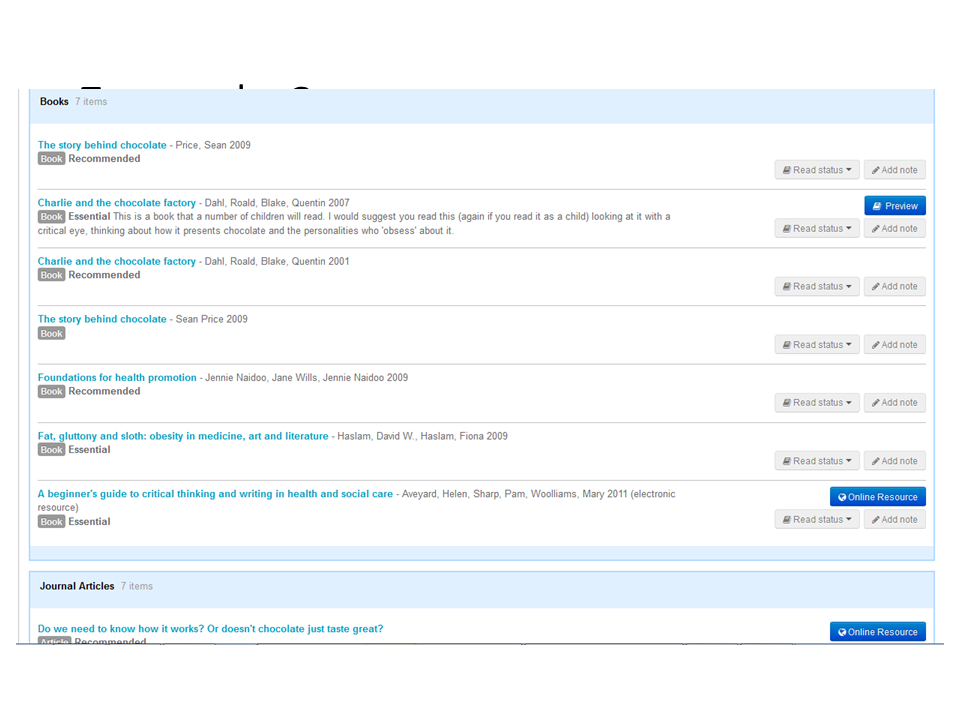Click the Book tag under Fat, gluttony and sloth
960x720 pixels.
pos(52,450)
